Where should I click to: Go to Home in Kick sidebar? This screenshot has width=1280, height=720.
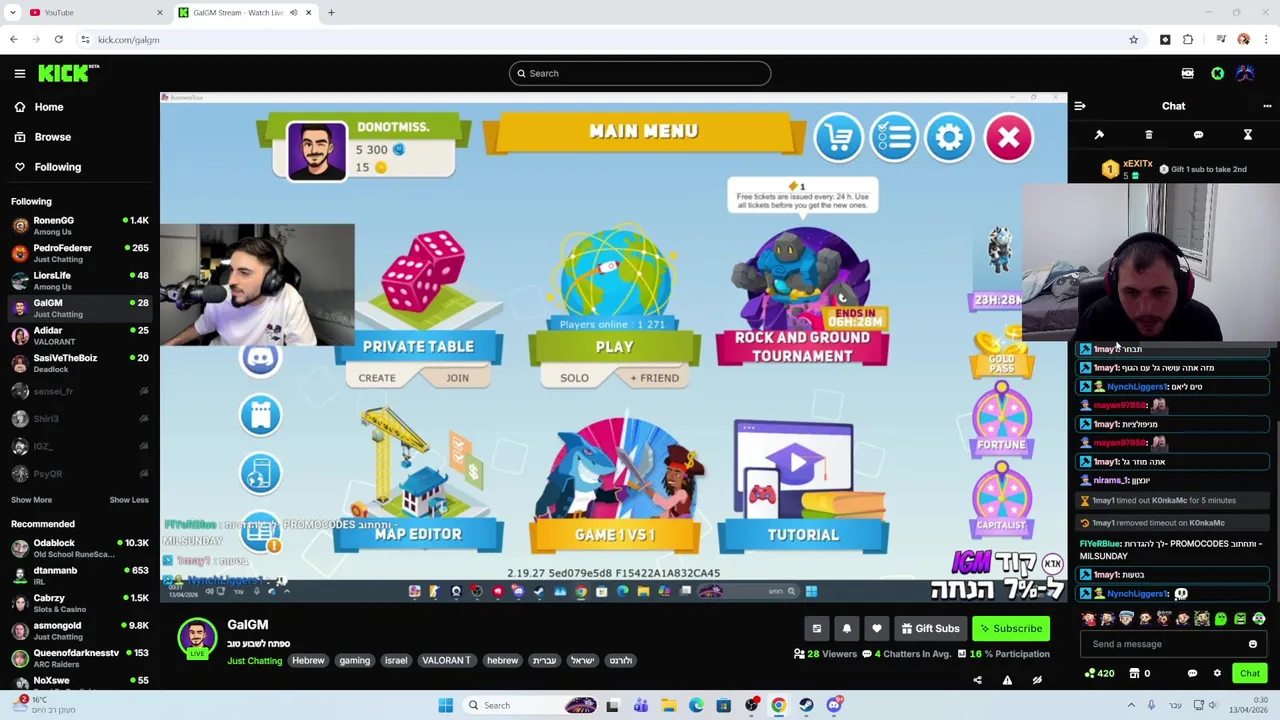tap(38, 107)
